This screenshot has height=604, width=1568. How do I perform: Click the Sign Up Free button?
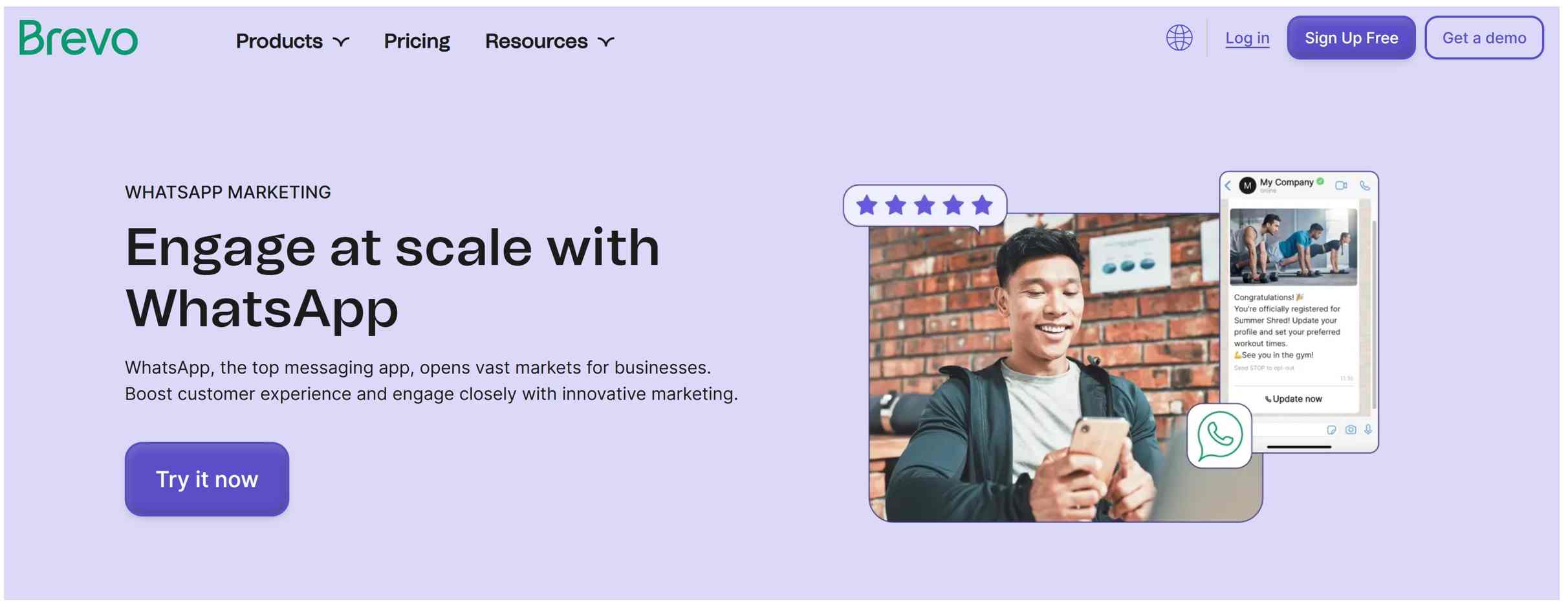pyautogui.click(x=1351, y=38)
